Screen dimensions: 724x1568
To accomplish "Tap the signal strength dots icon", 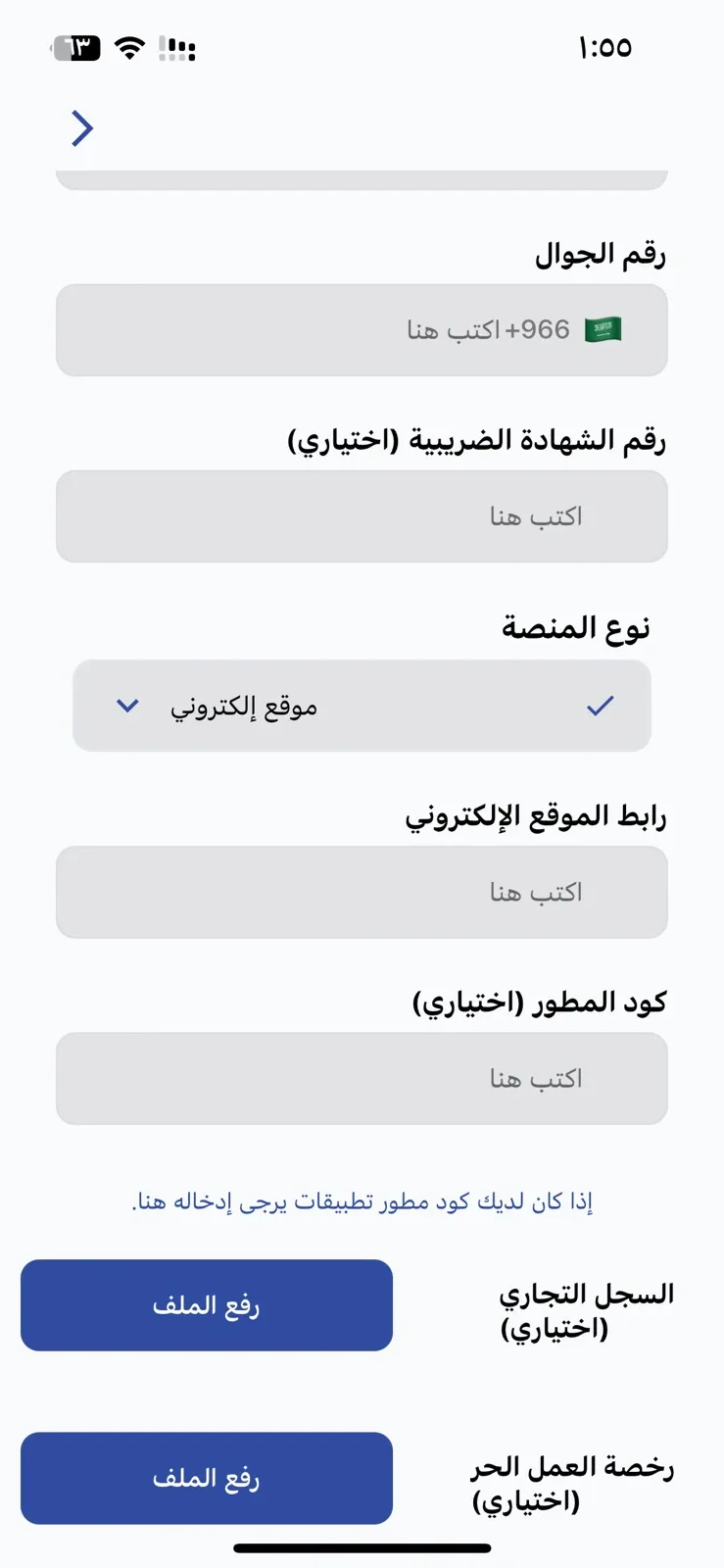I will 177,48.
